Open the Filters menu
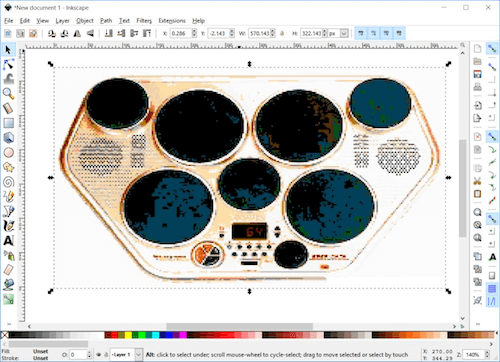The image size is (500, 362). (x=144, y=21)
